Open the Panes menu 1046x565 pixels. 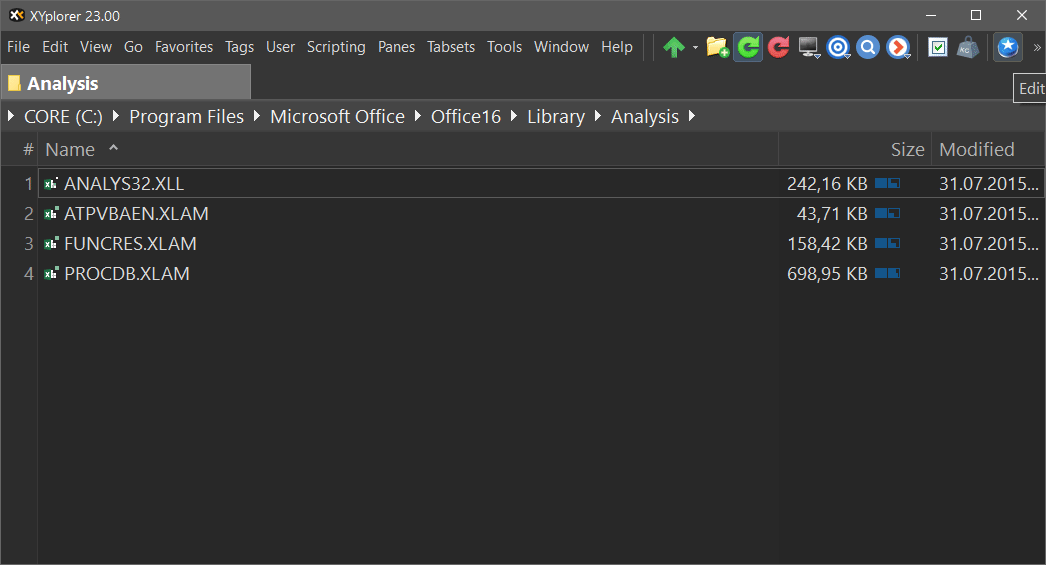coord(396,47)
